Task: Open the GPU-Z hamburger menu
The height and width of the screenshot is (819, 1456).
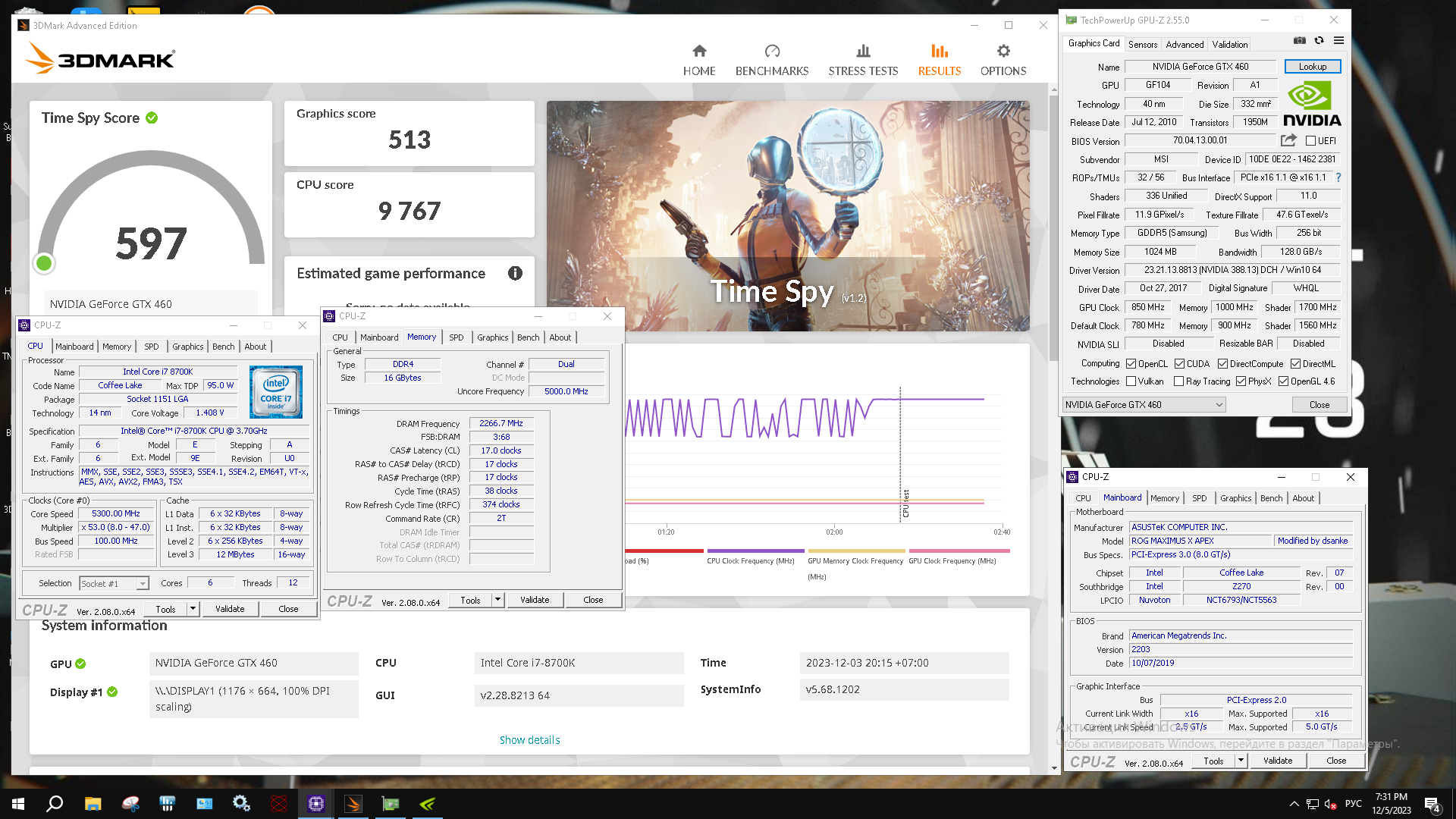Action: pos(1338,41)
